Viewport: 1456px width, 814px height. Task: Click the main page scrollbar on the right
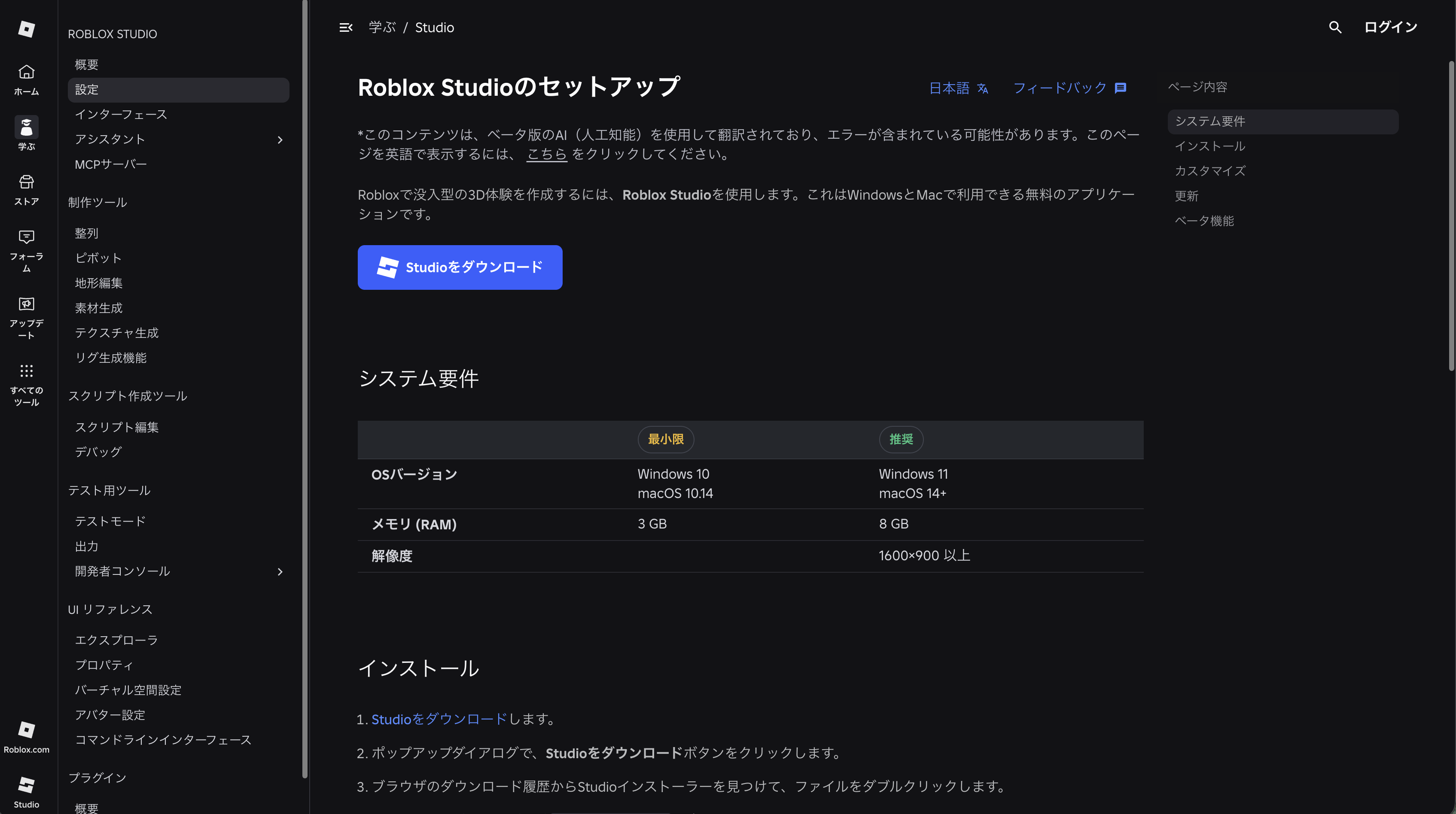(1451, 216)
